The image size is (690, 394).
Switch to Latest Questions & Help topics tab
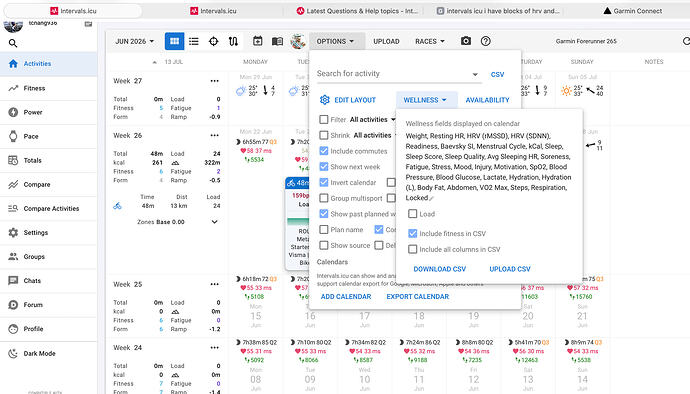pos(357,11)
